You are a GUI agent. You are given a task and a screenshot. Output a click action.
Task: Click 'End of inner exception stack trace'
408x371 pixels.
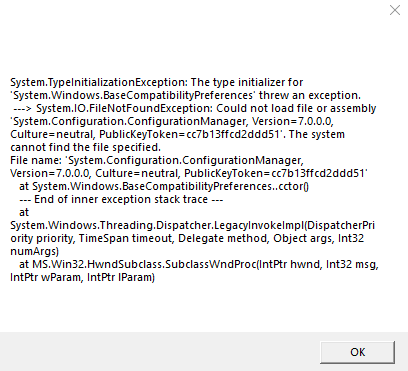[x=121, y=199]
